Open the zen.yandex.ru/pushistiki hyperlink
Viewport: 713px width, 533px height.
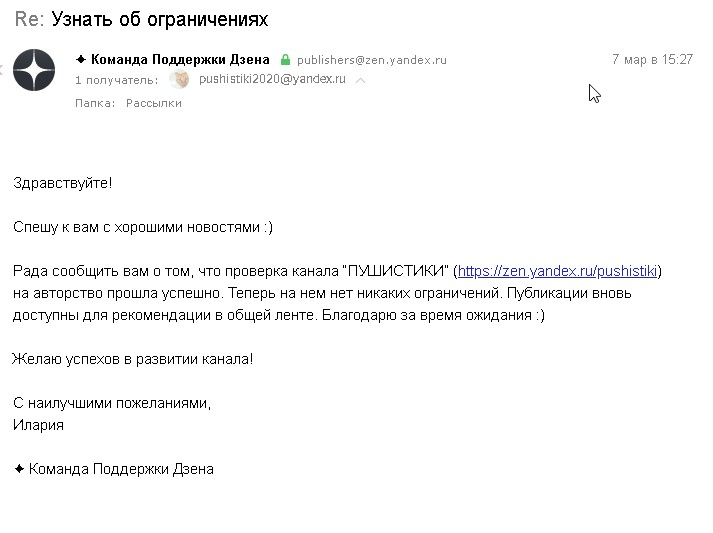pos(557,271)
